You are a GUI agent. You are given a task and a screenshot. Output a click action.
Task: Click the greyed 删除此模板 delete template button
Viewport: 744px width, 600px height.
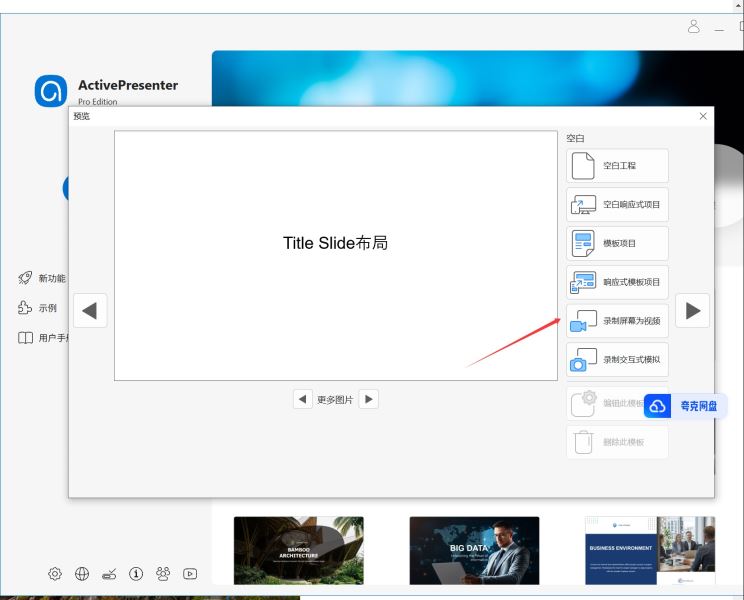click(x=617, y=442)
